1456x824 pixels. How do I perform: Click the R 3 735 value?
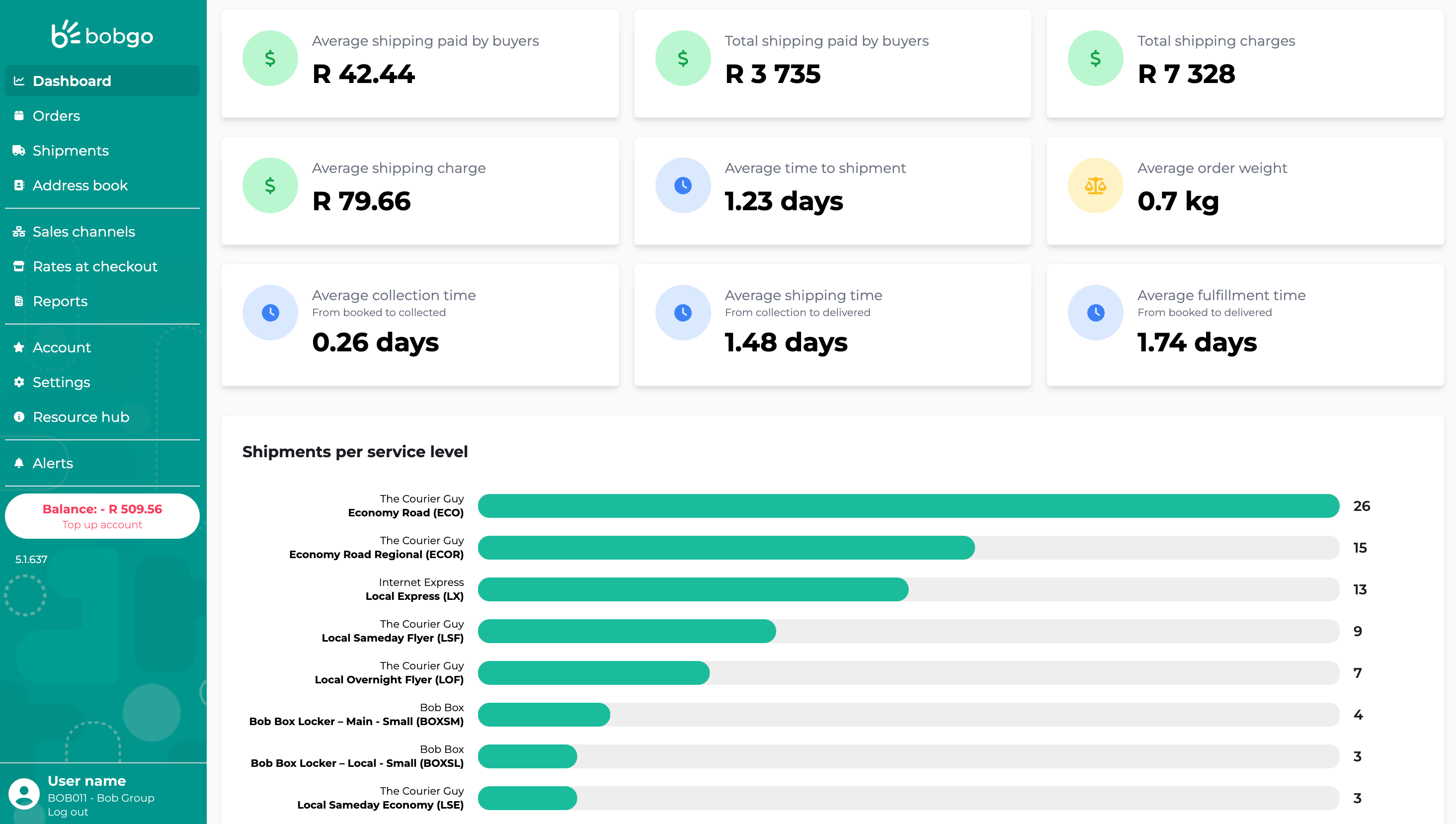click(772, 74)
